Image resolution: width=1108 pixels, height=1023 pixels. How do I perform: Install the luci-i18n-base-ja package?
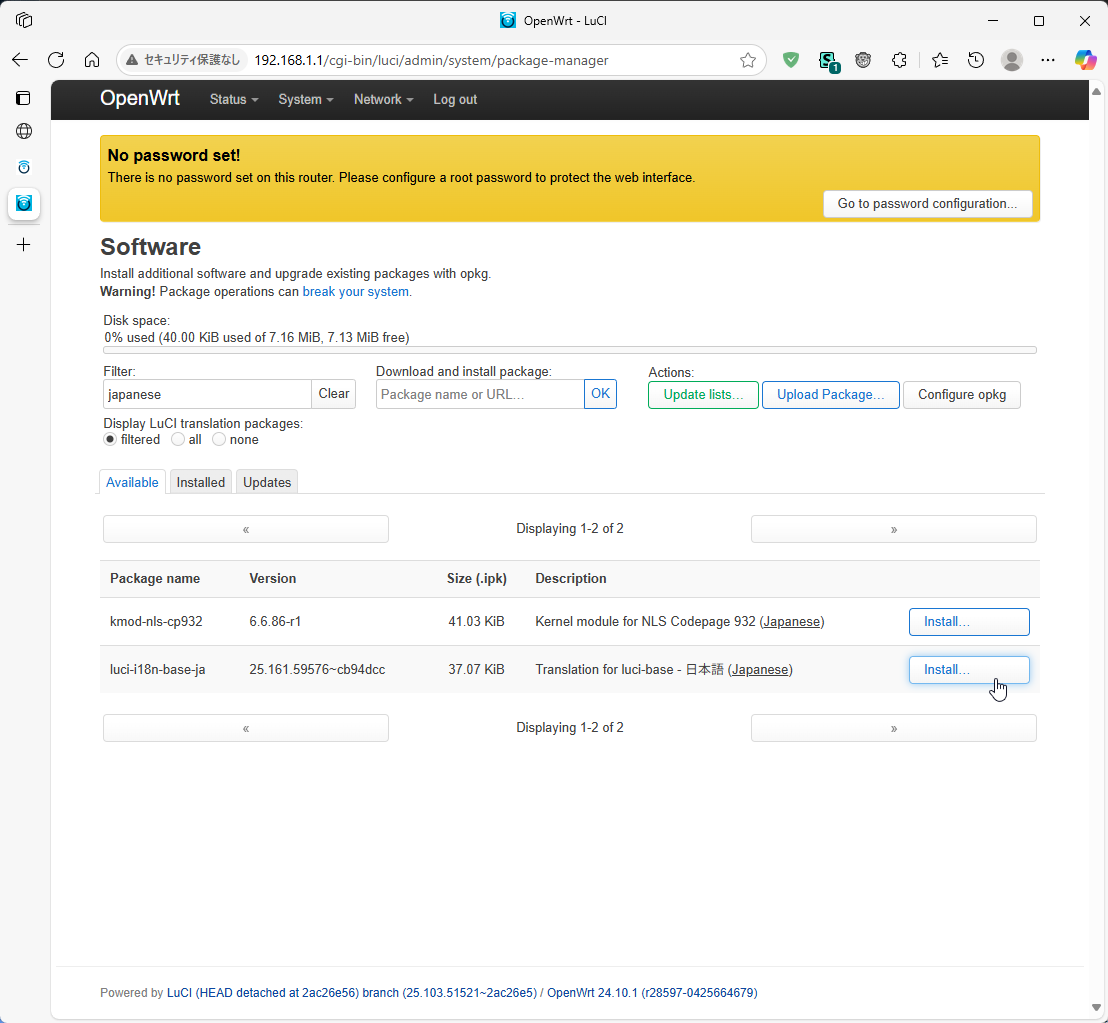(x=968, y=669)
